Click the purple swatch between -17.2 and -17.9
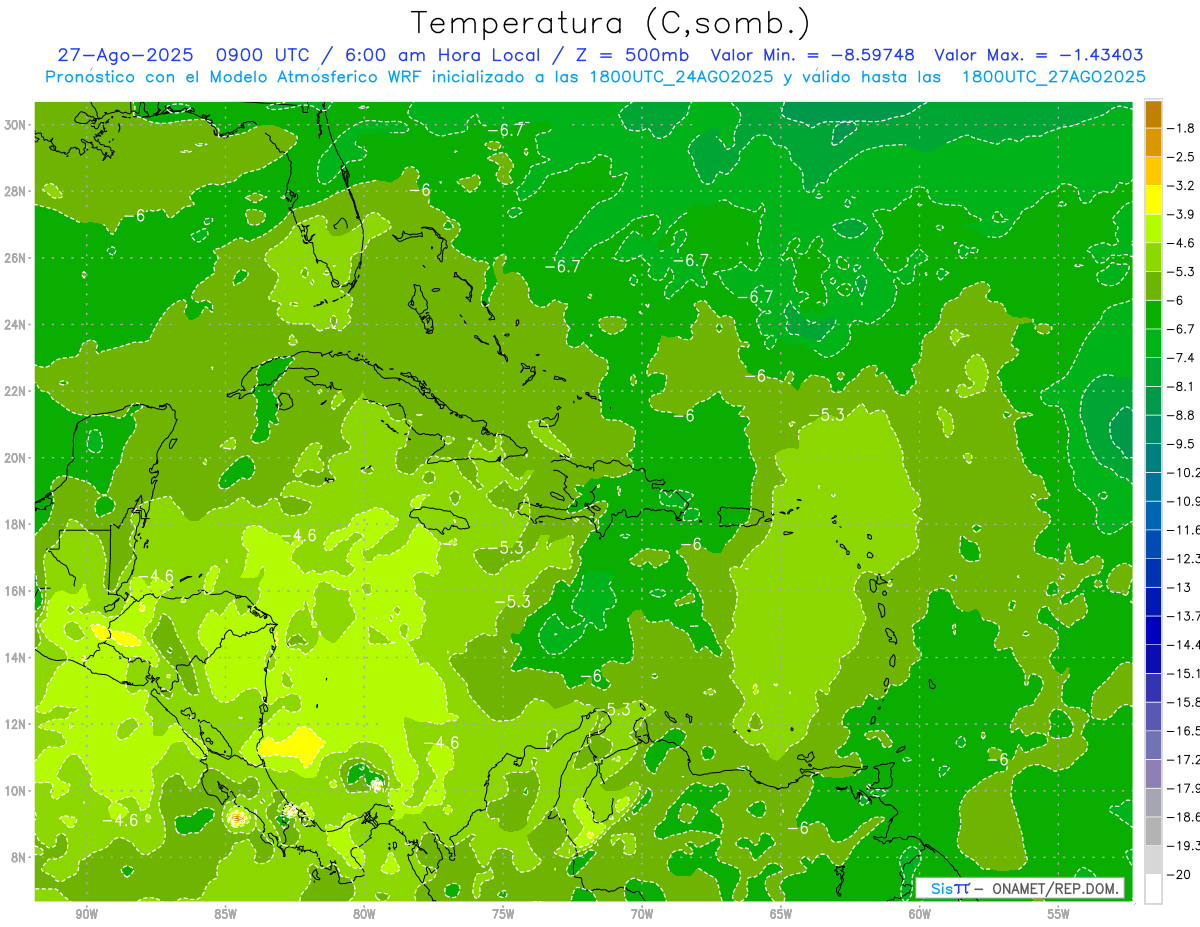 click(x=1153, y=774)
